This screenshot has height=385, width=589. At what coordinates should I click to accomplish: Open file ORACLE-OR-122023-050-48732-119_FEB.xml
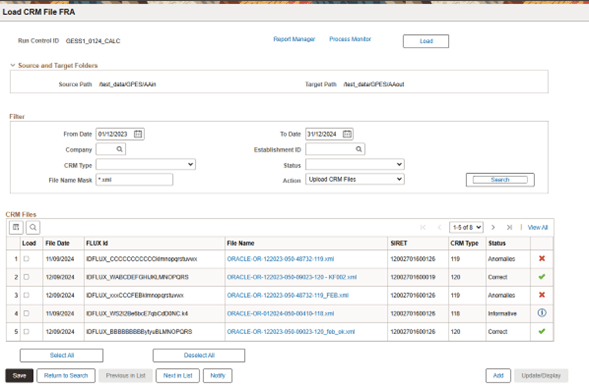tap(288, 295)
